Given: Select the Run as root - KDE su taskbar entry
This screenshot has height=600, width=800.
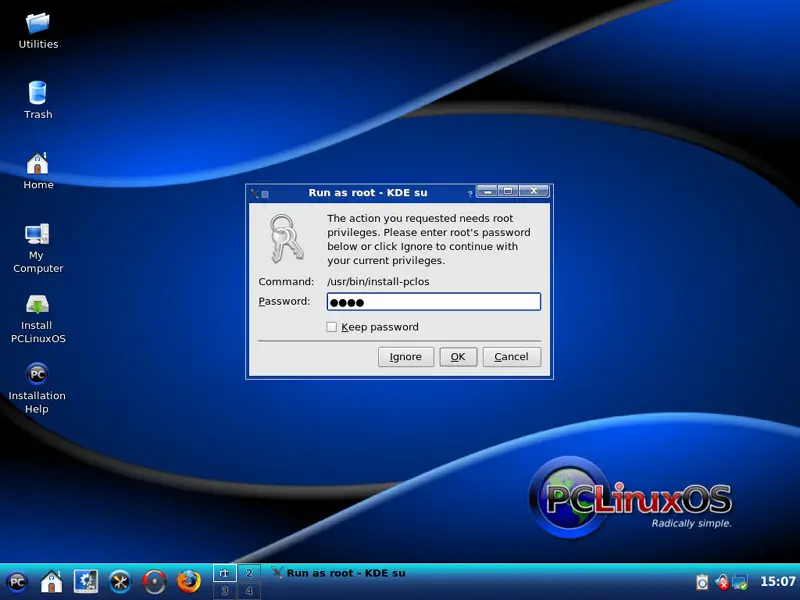Looking at the screenshot, I should 338,573.
